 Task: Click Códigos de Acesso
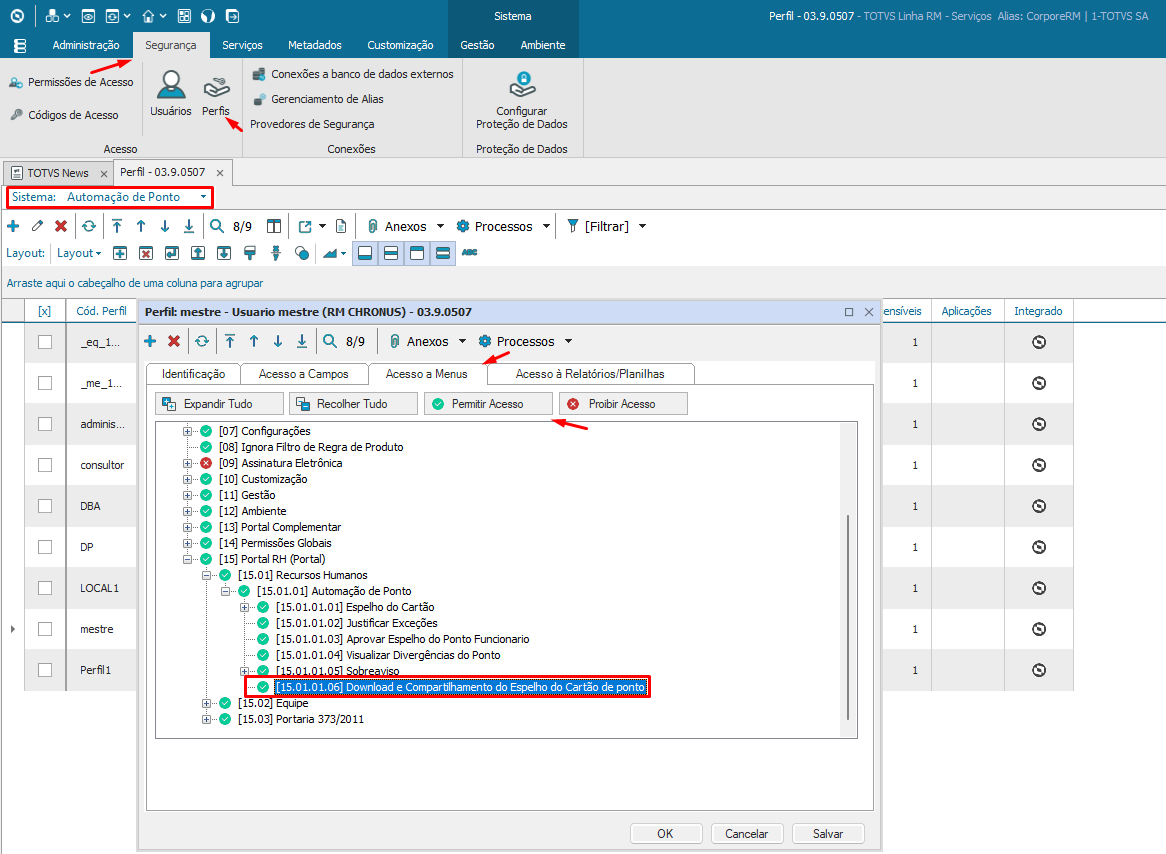tap(65, 115)
